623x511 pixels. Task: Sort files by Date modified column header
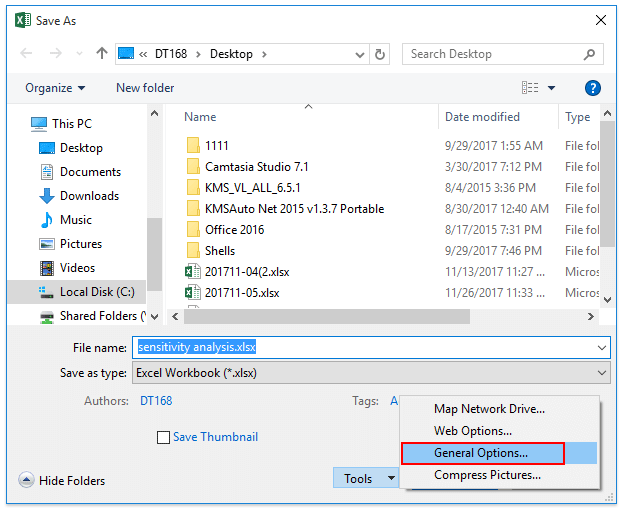click(x=482, y=117)
